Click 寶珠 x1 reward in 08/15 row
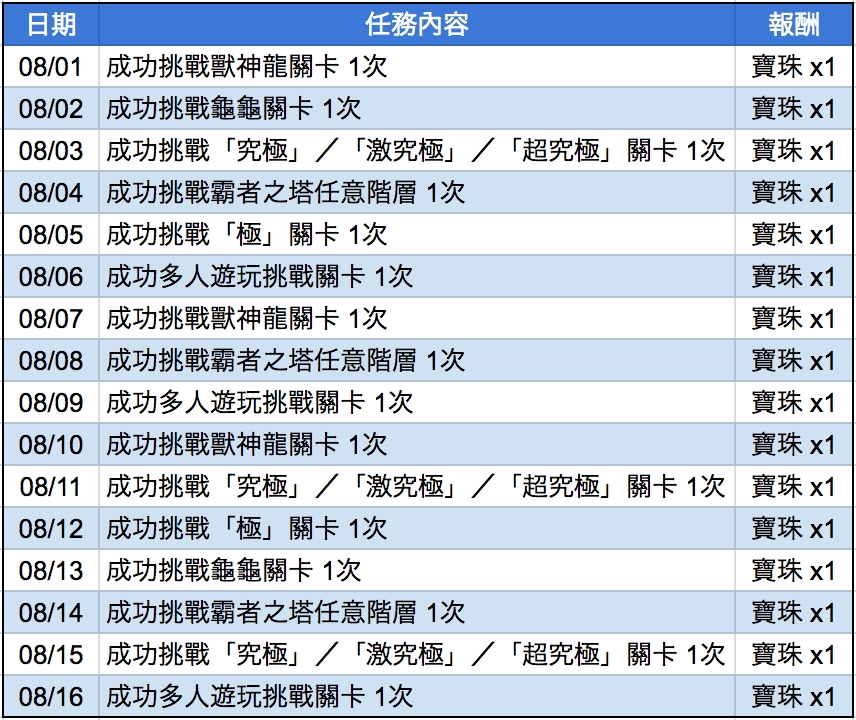Image resolution: width=856 pixels, height=720 pixels. [793, 656]
